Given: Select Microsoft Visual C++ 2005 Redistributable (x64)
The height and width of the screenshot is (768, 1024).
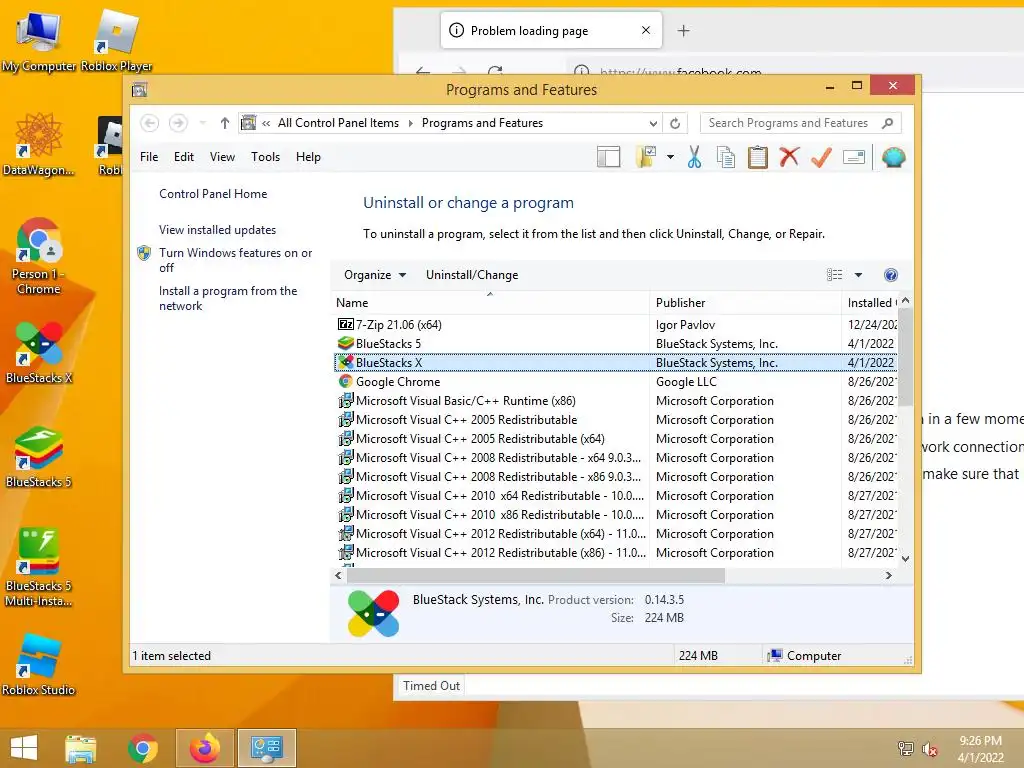Looking at the screenshot, I should click(615, 439).
